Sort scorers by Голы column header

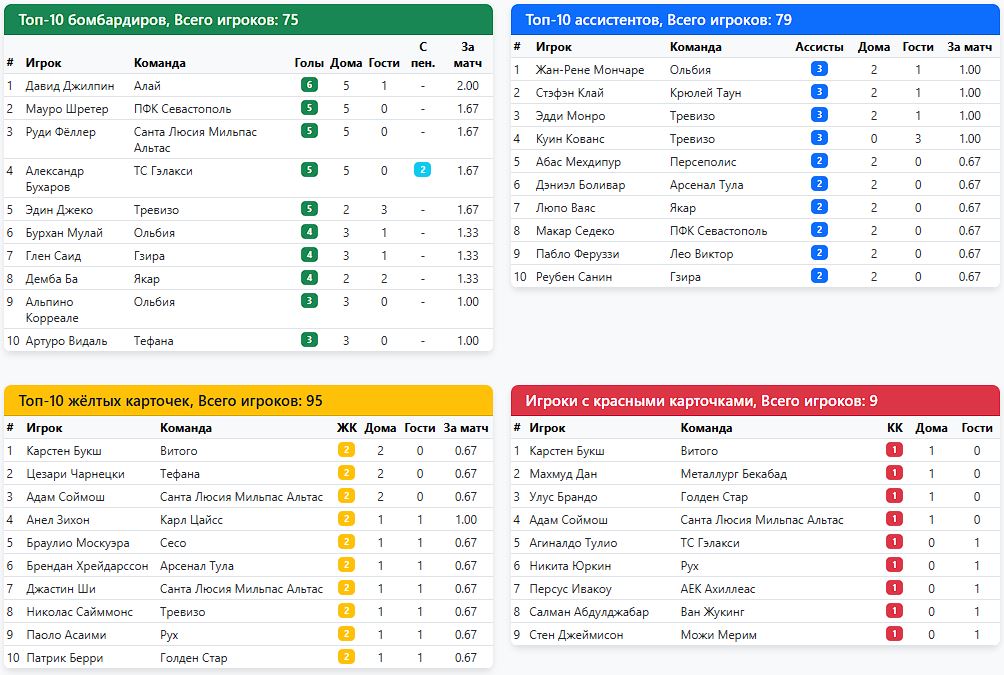pyautogui.click(x=309, y=63)
